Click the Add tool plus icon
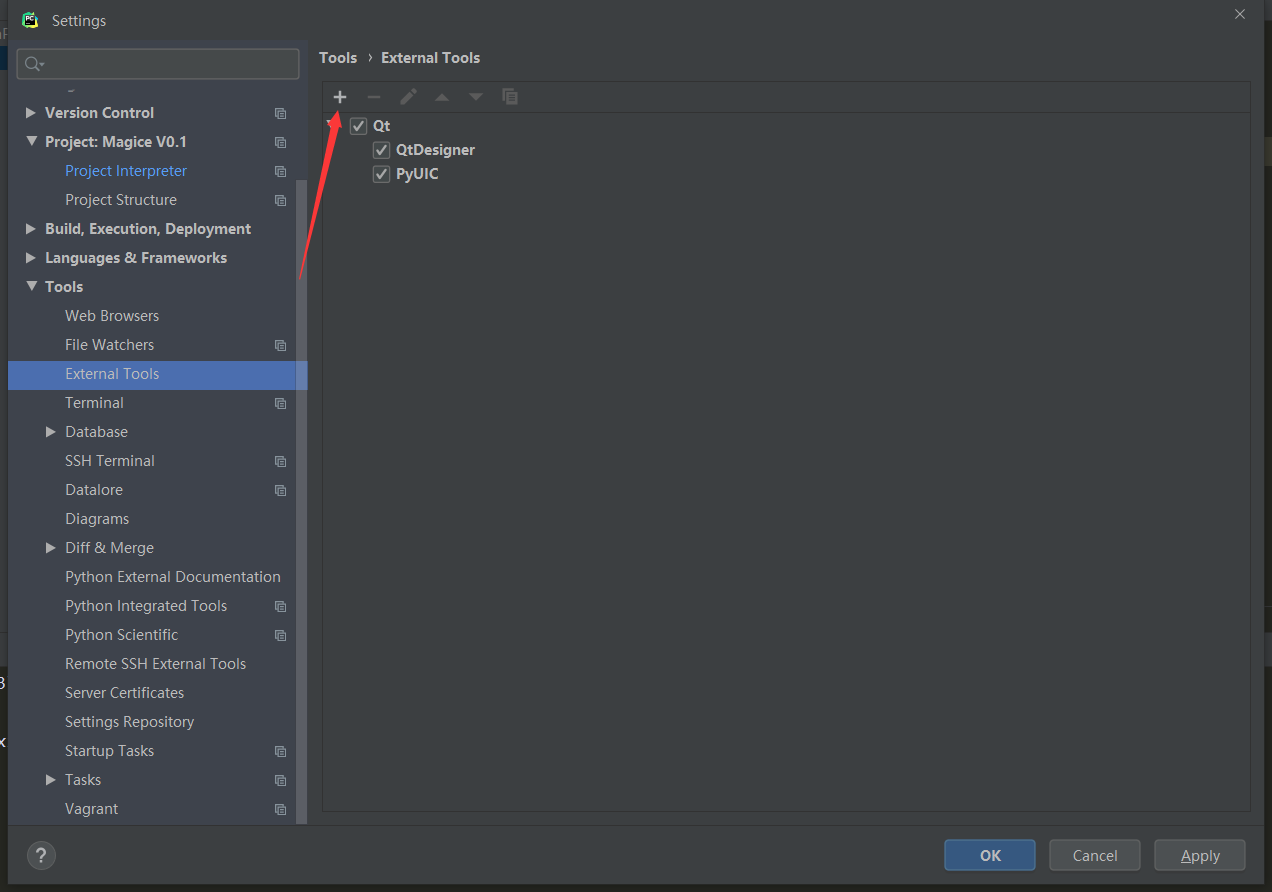This screenshot has width=1272, height=892. click(340, 97)
